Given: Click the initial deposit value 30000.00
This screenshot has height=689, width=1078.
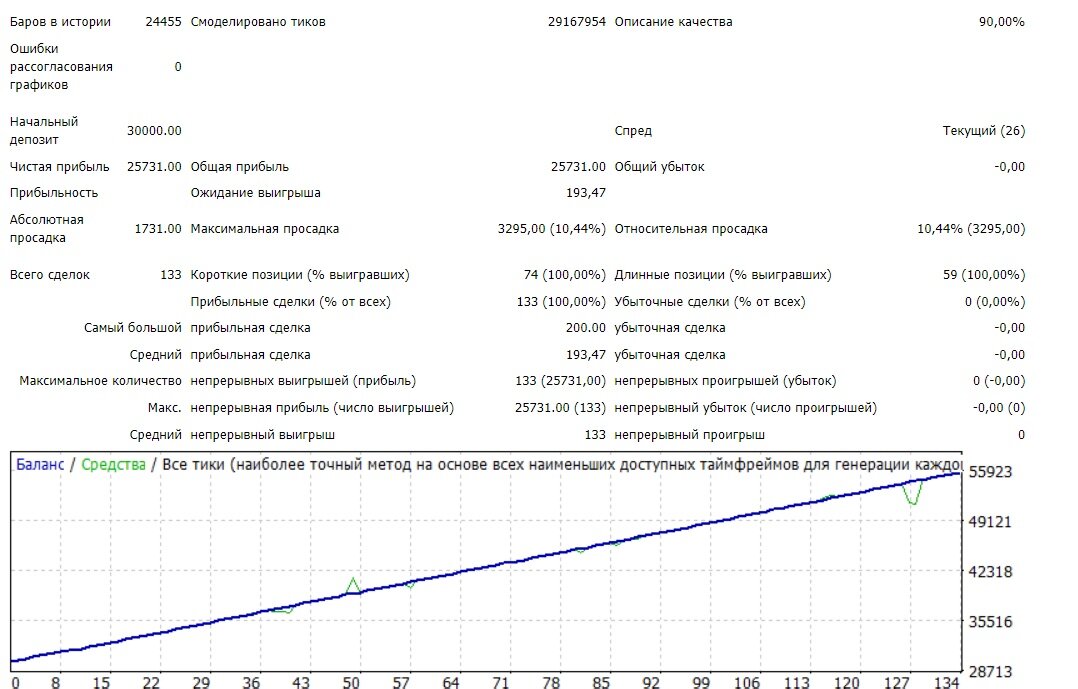Looking at the screenshot, I should [154, 130].
